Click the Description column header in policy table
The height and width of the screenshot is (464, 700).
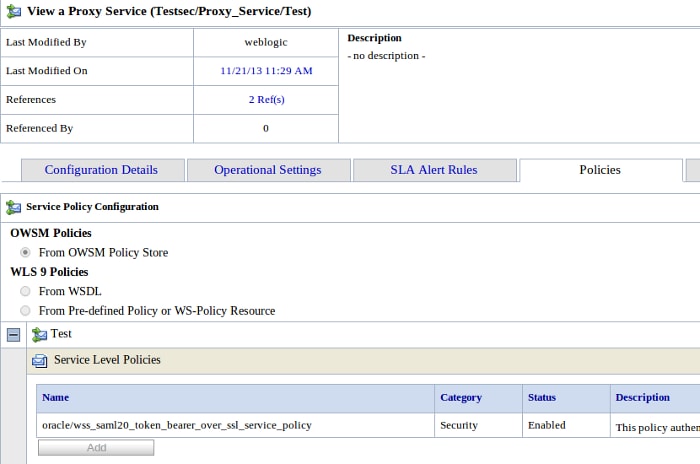[642, 398]
